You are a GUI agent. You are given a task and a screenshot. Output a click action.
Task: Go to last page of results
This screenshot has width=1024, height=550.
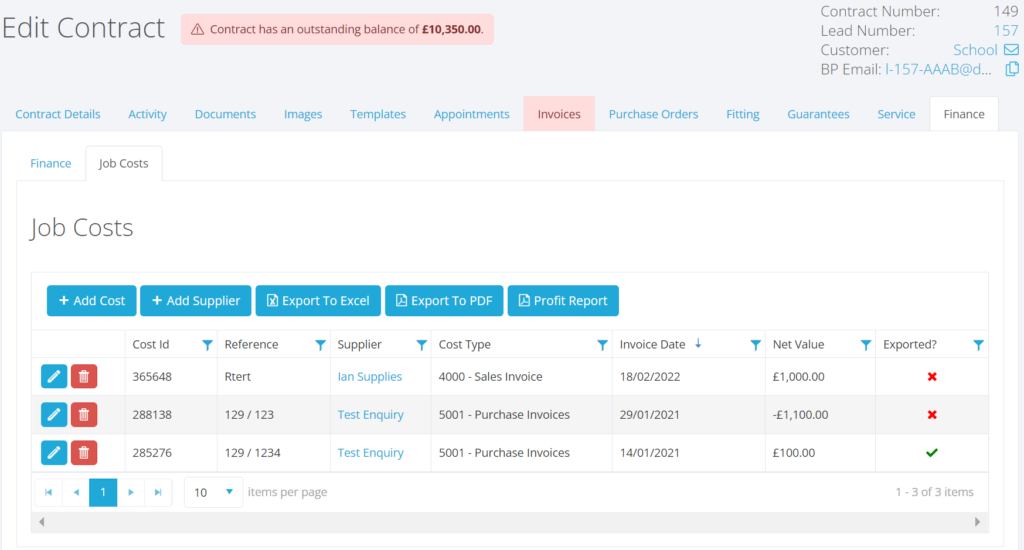(x=158, y=492)
